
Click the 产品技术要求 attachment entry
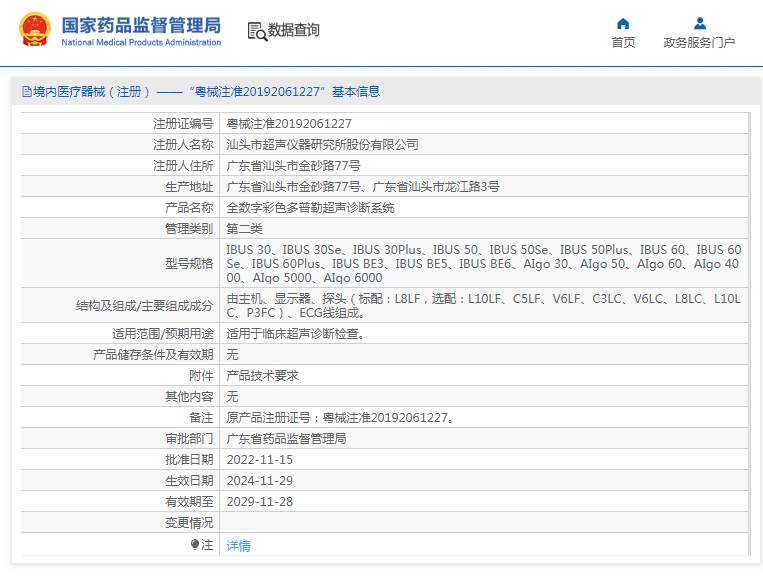coord(262,376)
